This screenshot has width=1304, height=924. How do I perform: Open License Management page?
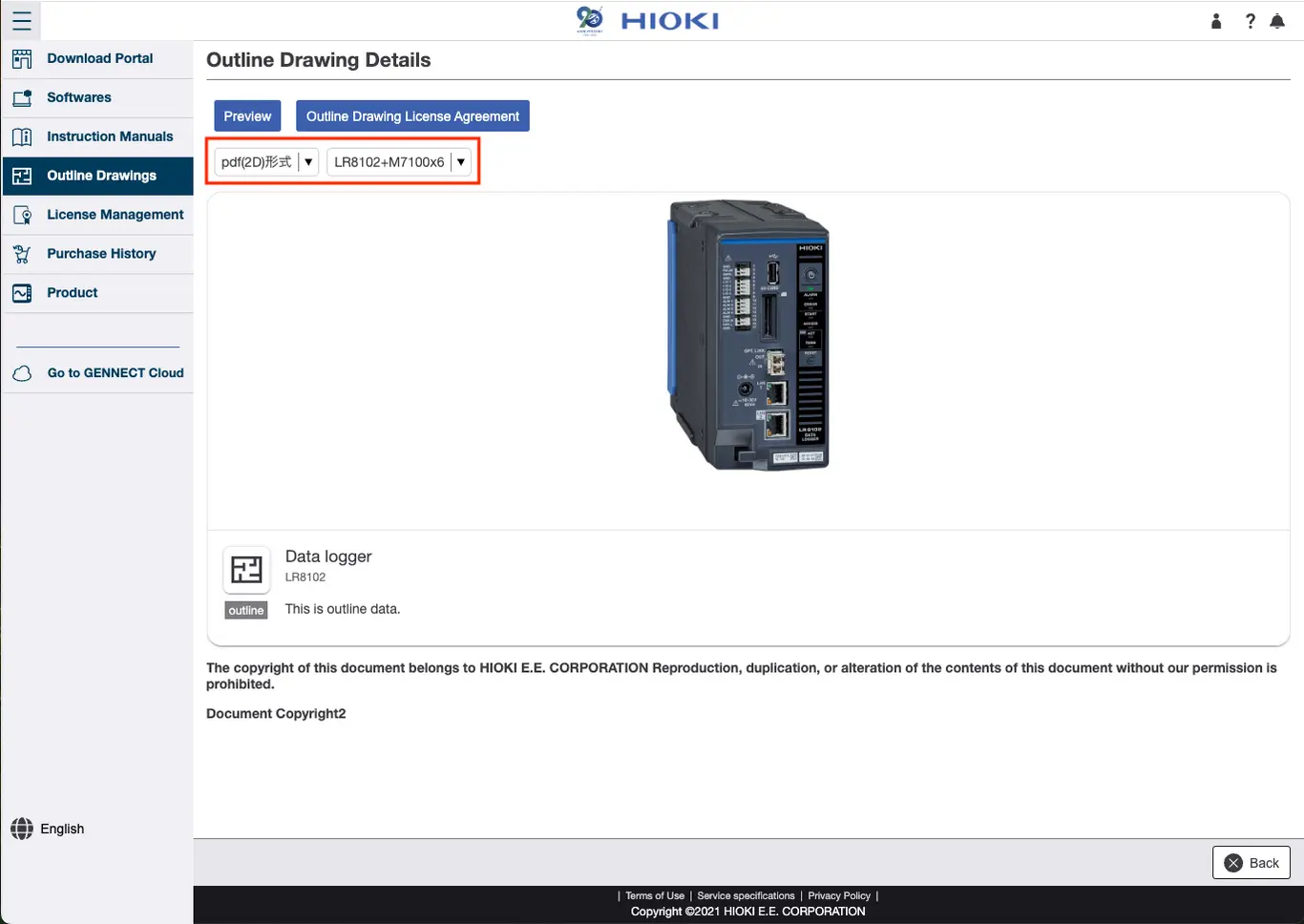[x=97, y=216]
